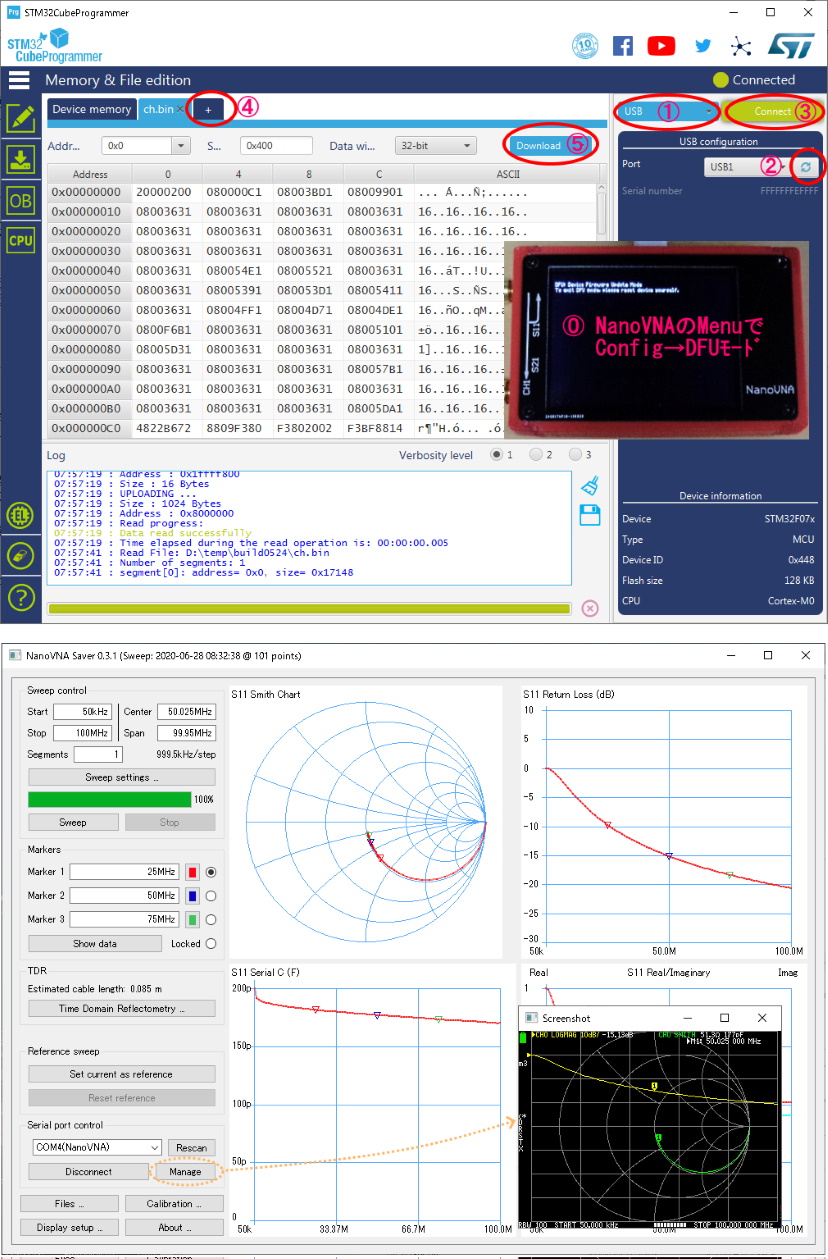Open the About dialog button
Screen dimensions: 828x1259
pos(173,1227)
